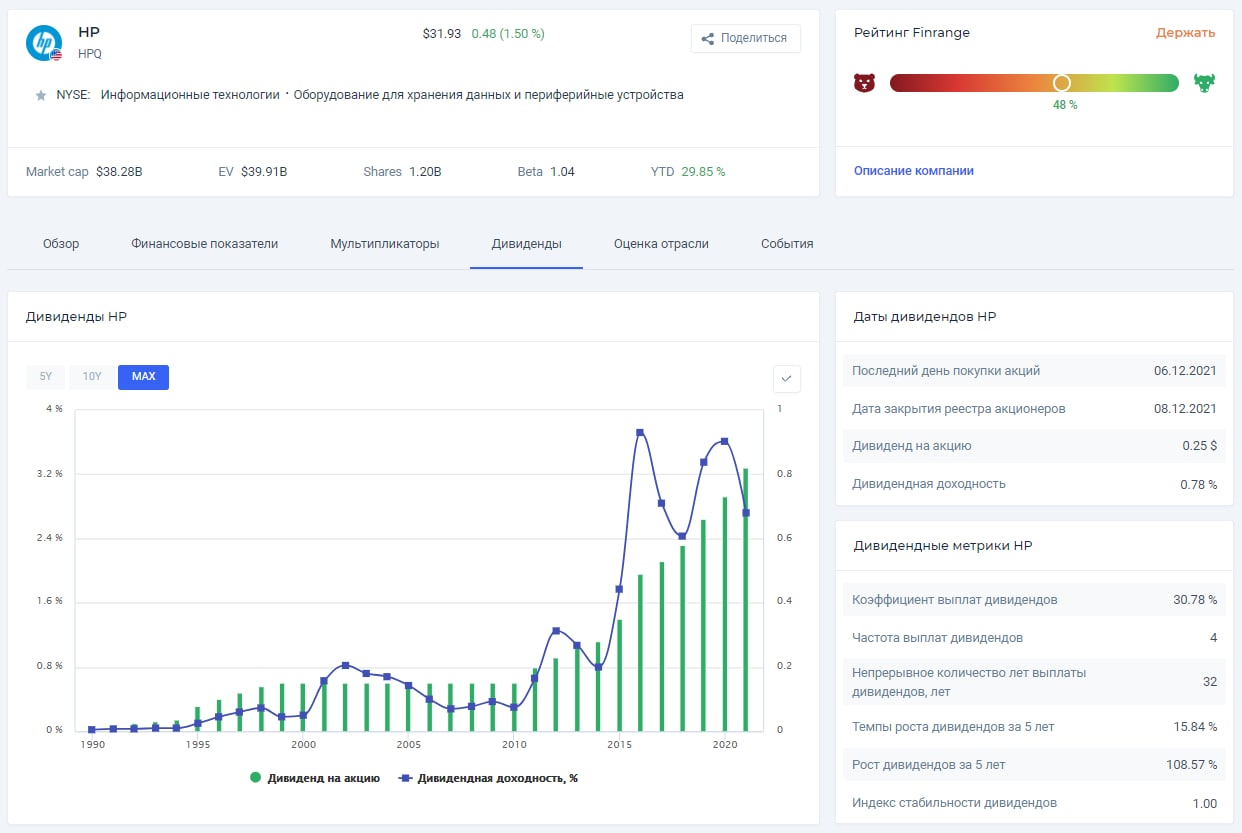Open the Обзор tab
This screenshot has width=1242, height=833.
pyautogui.click(x=61, y=244)
